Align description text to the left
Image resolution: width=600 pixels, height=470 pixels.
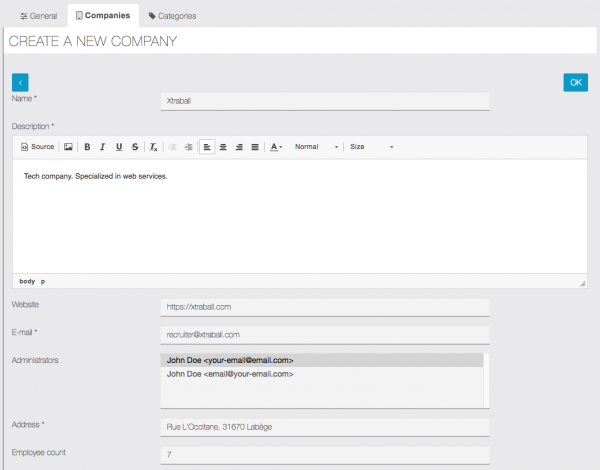[206, 147]
